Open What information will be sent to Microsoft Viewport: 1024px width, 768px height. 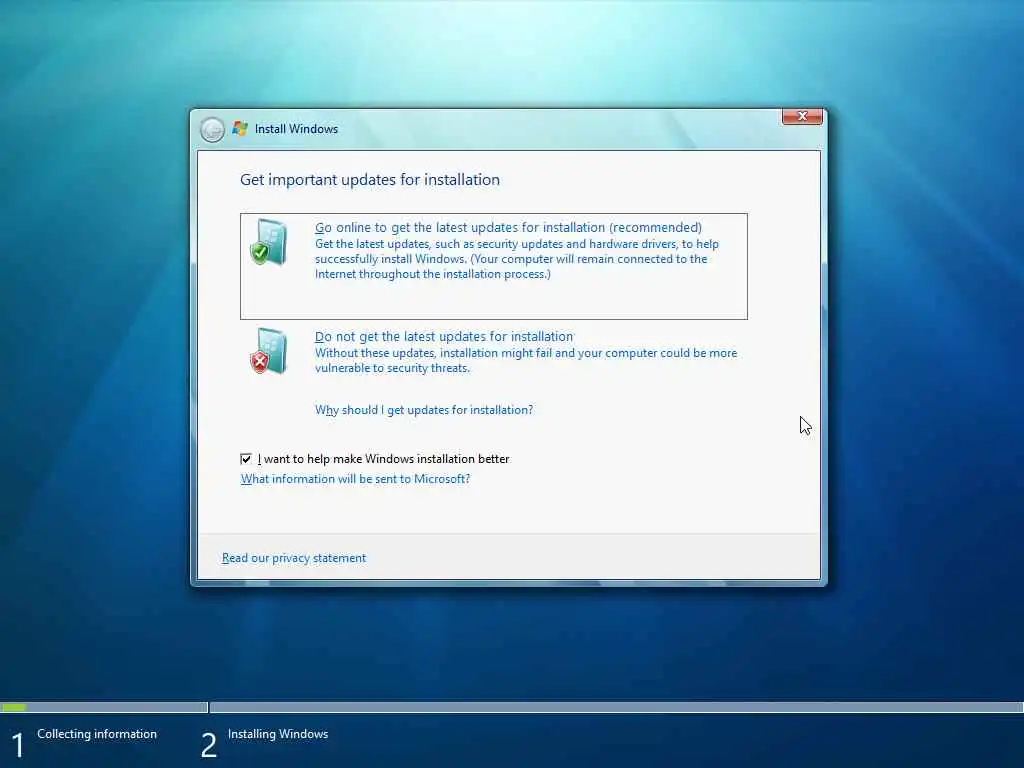pyautogui.click(x=355, y=479)
